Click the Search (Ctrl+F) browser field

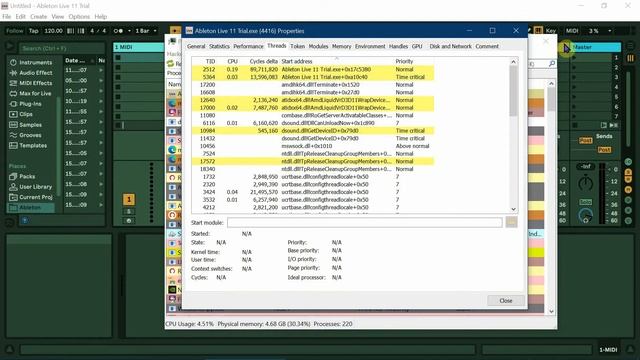tap(62, 48)
